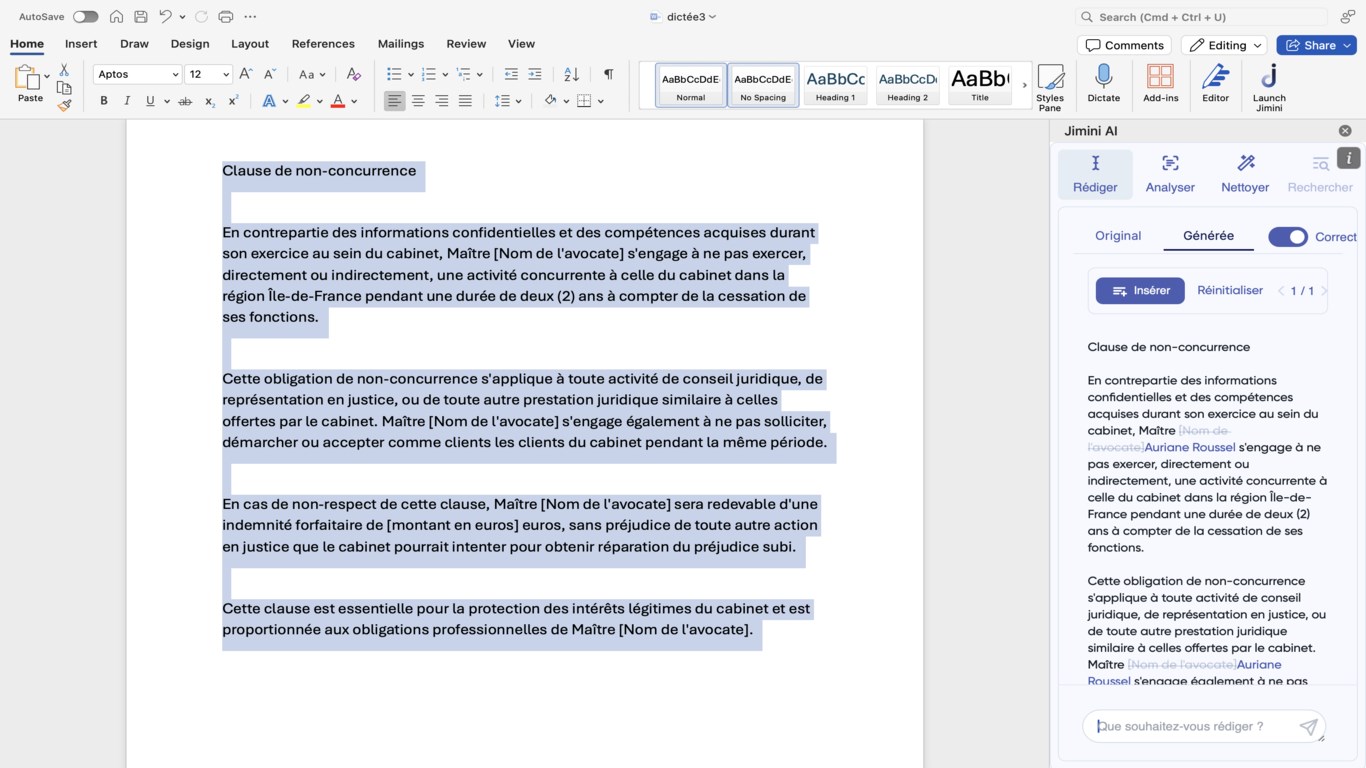Open the Editor proofing tool
1366x768 pixels.
coord(1216,84)
